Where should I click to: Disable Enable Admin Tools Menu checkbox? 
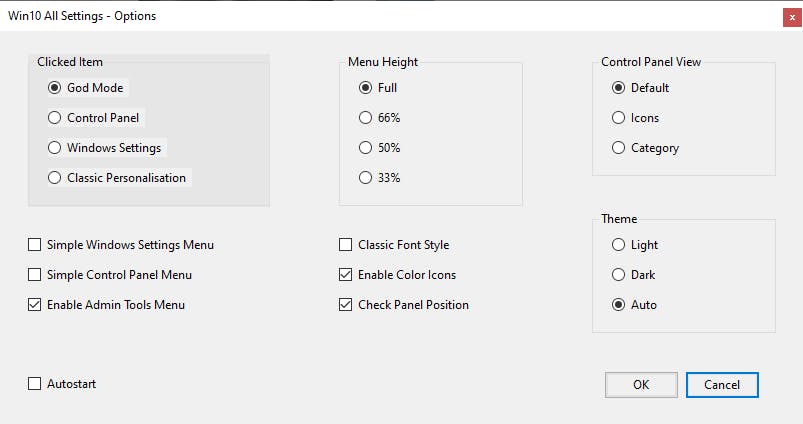(x=35, y=305)
